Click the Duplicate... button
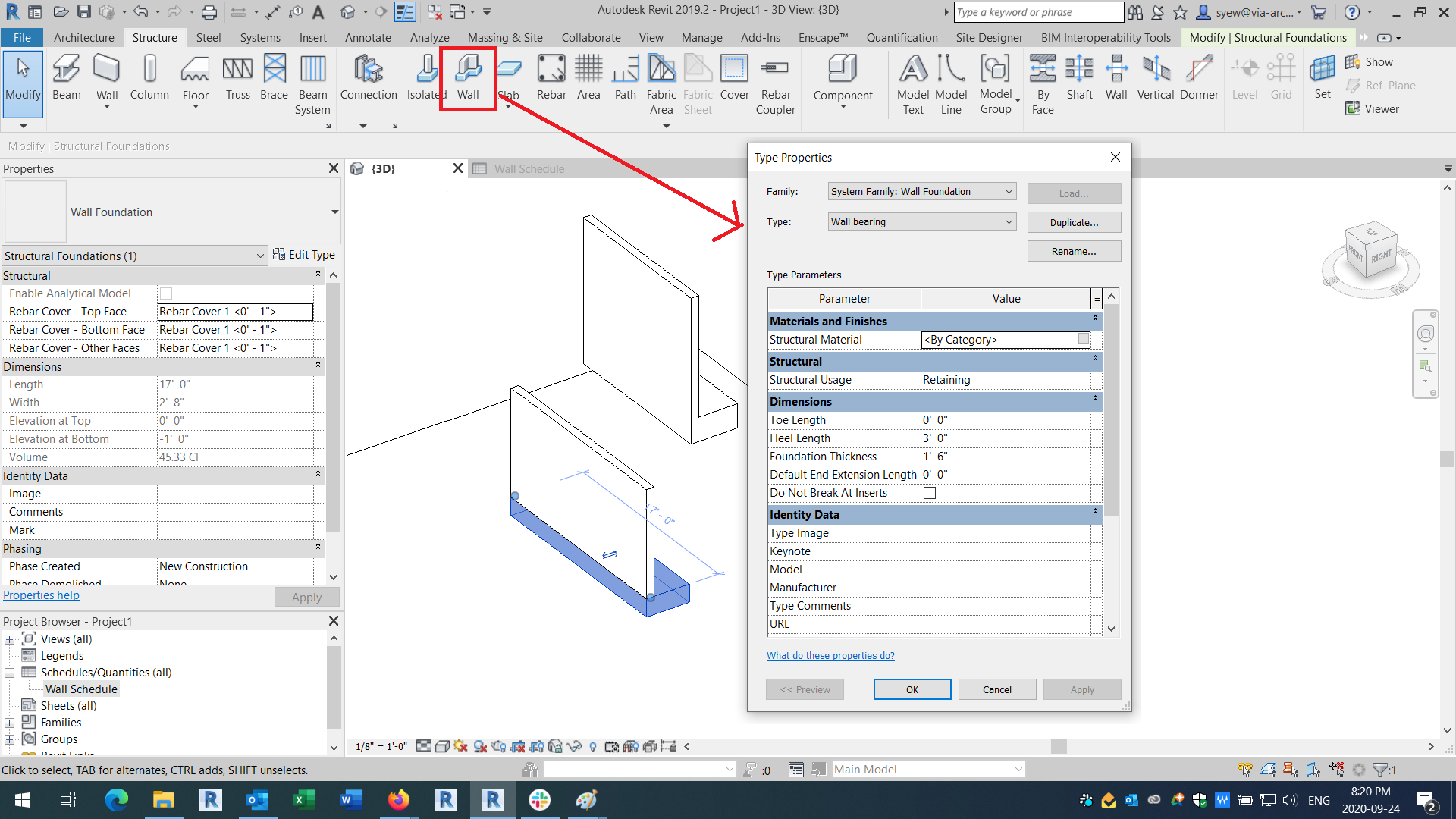The image size is (1456, 819). pyautogui.click(x=1074, y=222)
